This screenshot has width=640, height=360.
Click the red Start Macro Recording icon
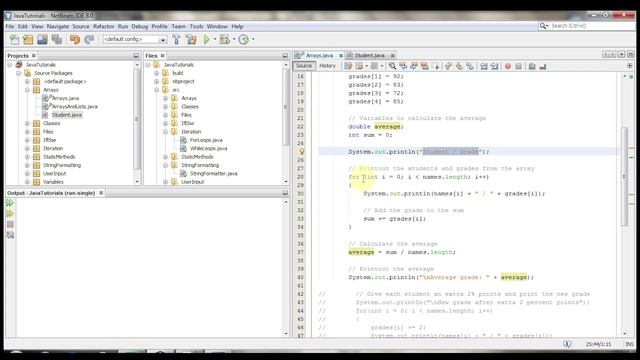pos(508,66)
